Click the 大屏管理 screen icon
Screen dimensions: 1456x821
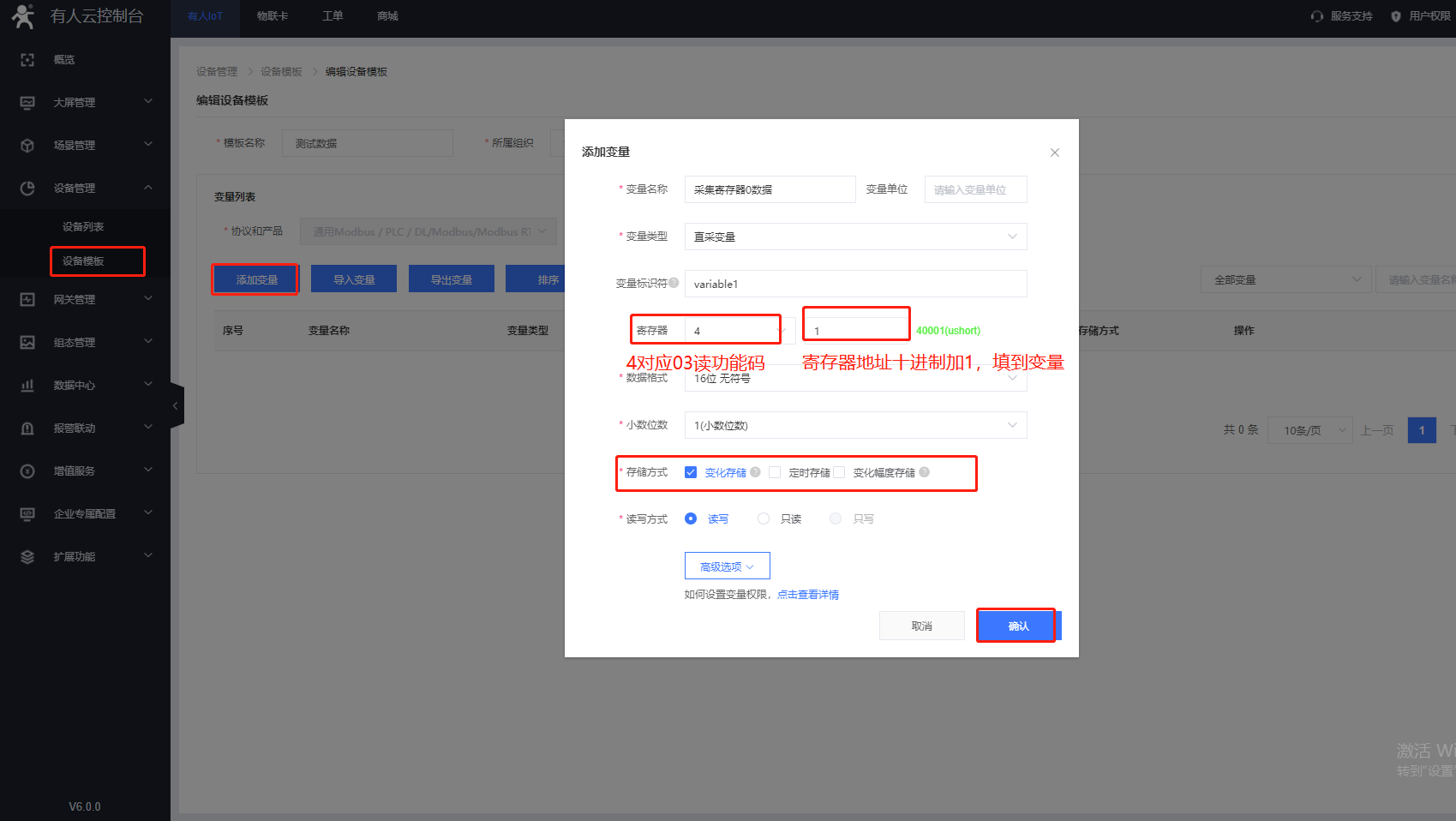click(27, 103)
